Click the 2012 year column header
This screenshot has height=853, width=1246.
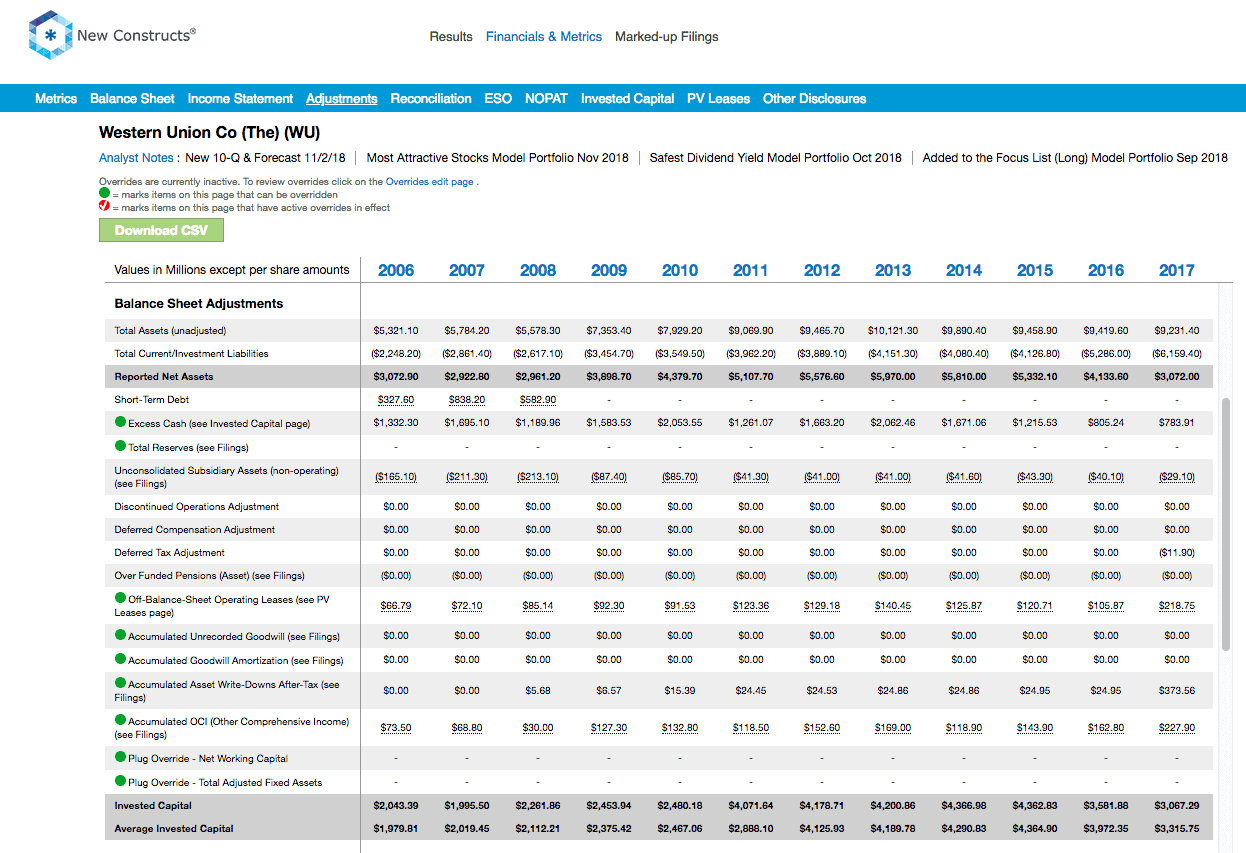pos(822,270)
